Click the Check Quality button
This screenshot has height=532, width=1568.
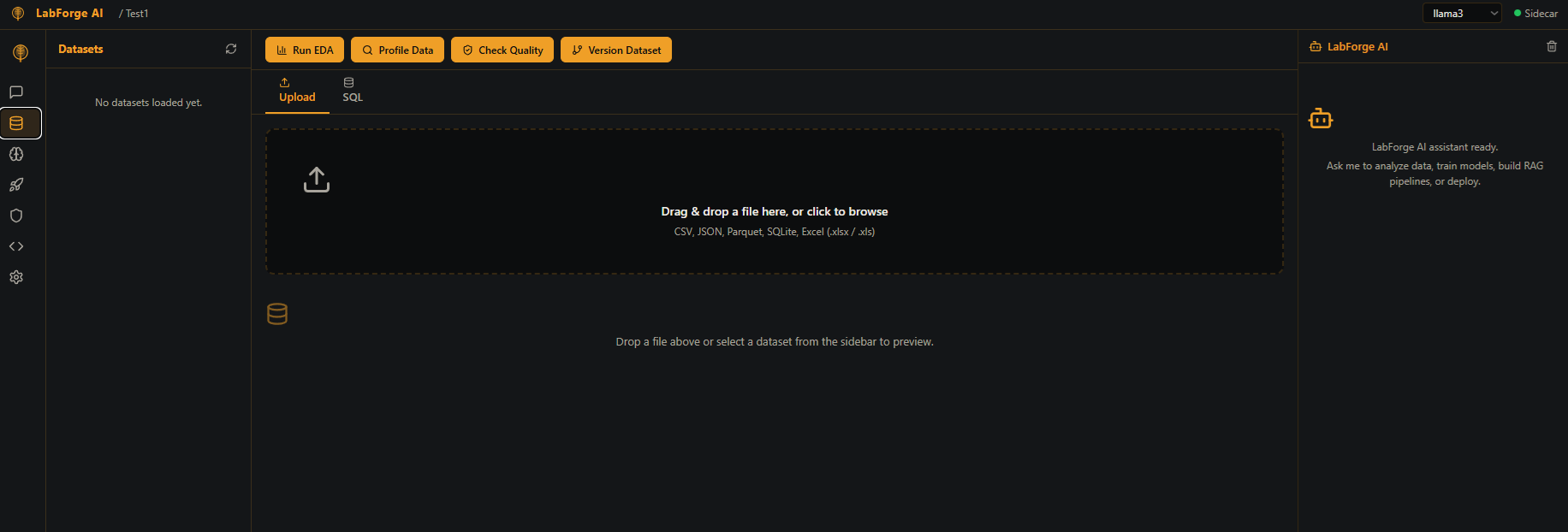pos(502,50)
